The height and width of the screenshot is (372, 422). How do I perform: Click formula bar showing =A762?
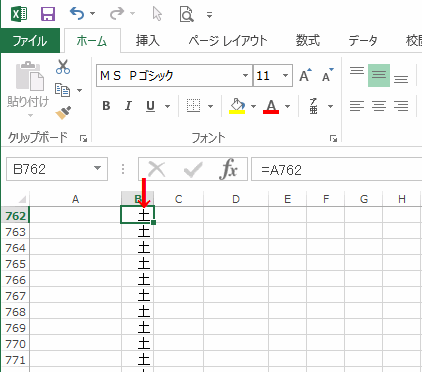[x=337, y=169]
